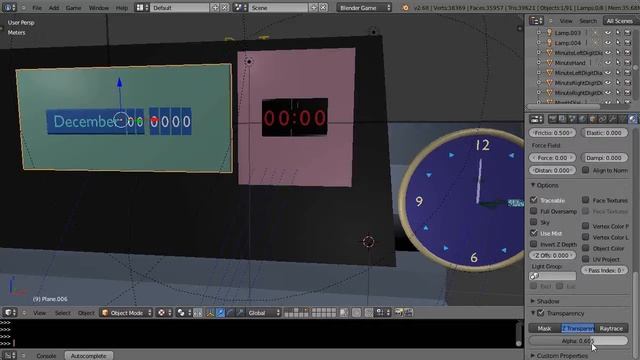Collapse the Options panel

[x=533, y=185]
